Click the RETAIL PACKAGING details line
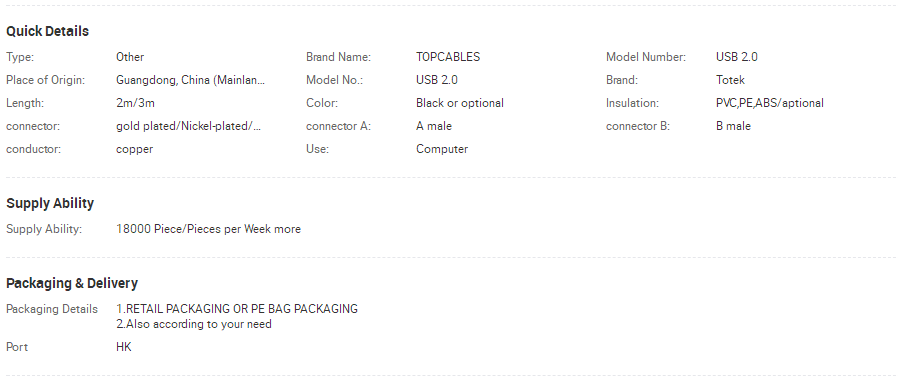898x382 pixels. pyautogui.click(x=237, y=309)
